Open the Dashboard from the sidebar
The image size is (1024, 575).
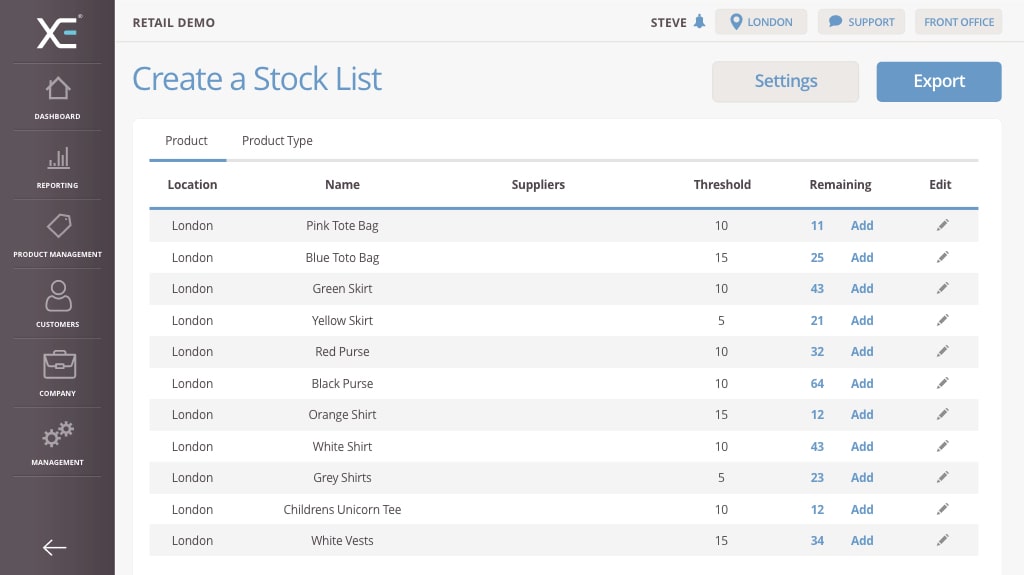(x=58, y=96)
